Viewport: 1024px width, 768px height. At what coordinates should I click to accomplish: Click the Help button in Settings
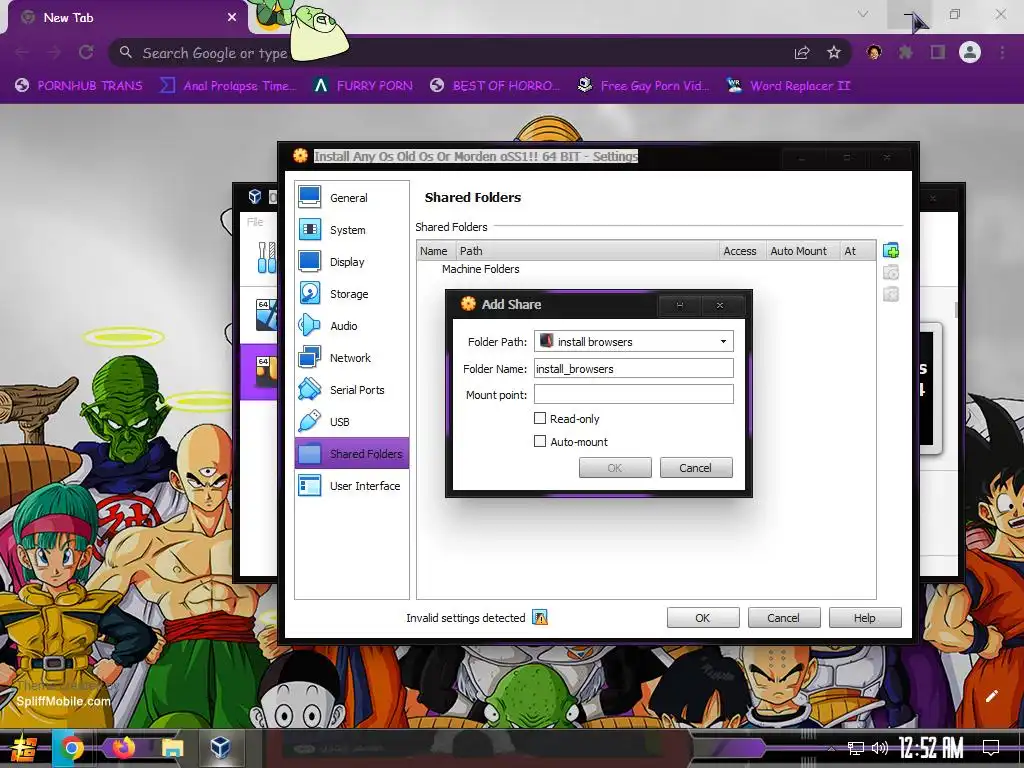(x=865, y=618)
